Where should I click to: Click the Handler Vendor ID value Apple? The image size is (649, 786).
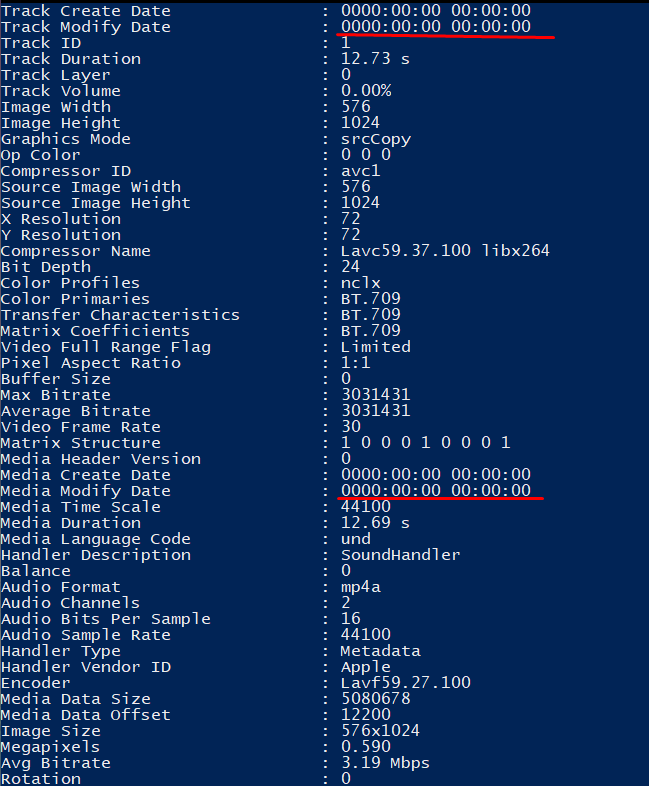[x=365, y=667]
